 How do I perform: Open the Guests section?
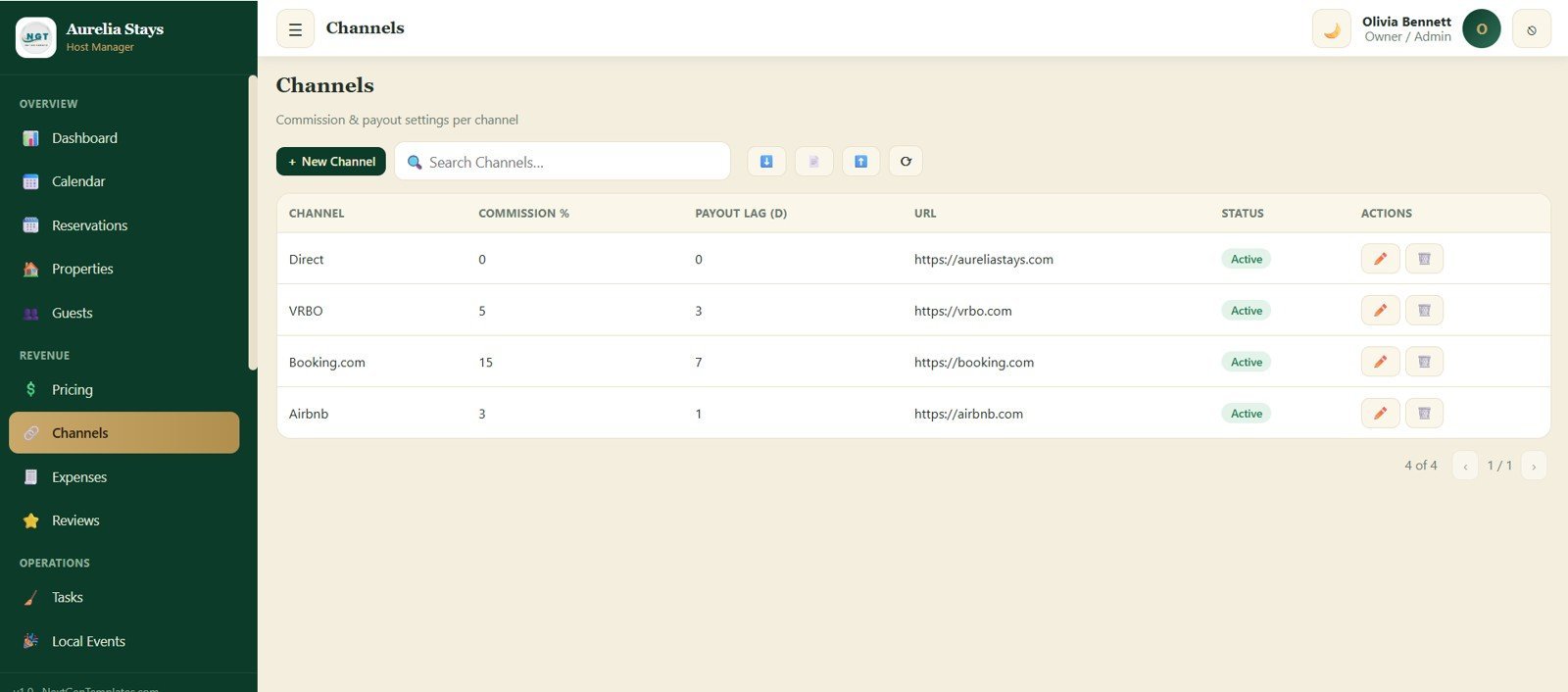tap(123, 313)
